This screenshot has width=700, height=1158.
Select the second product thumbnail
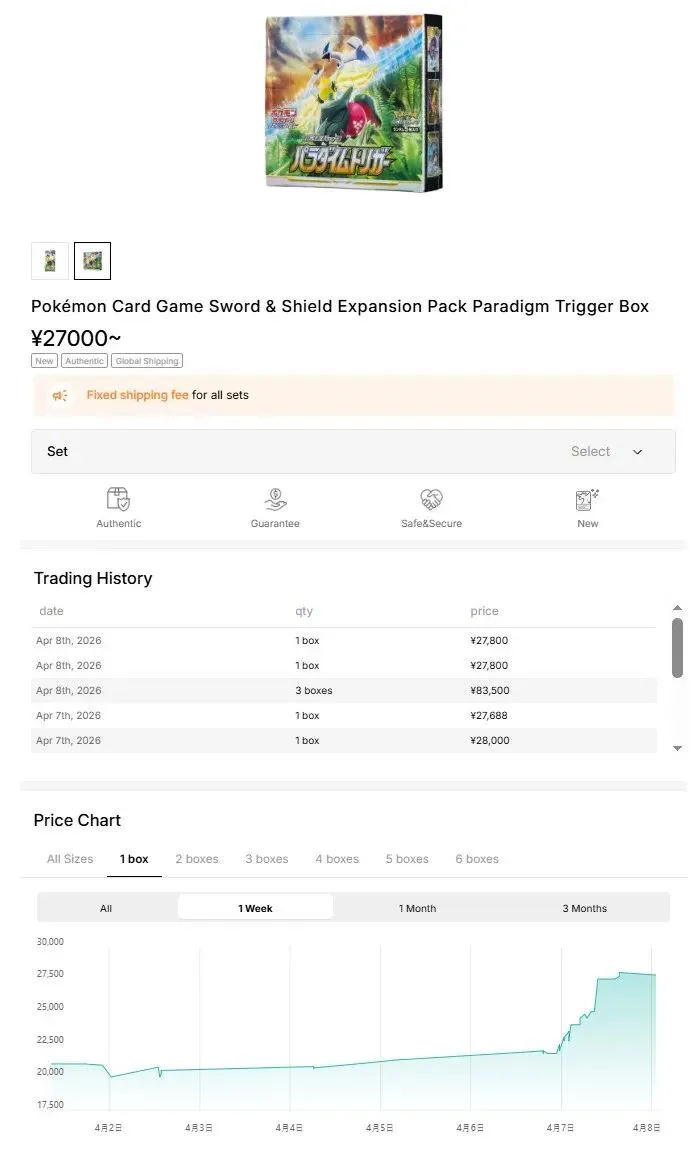92,261
